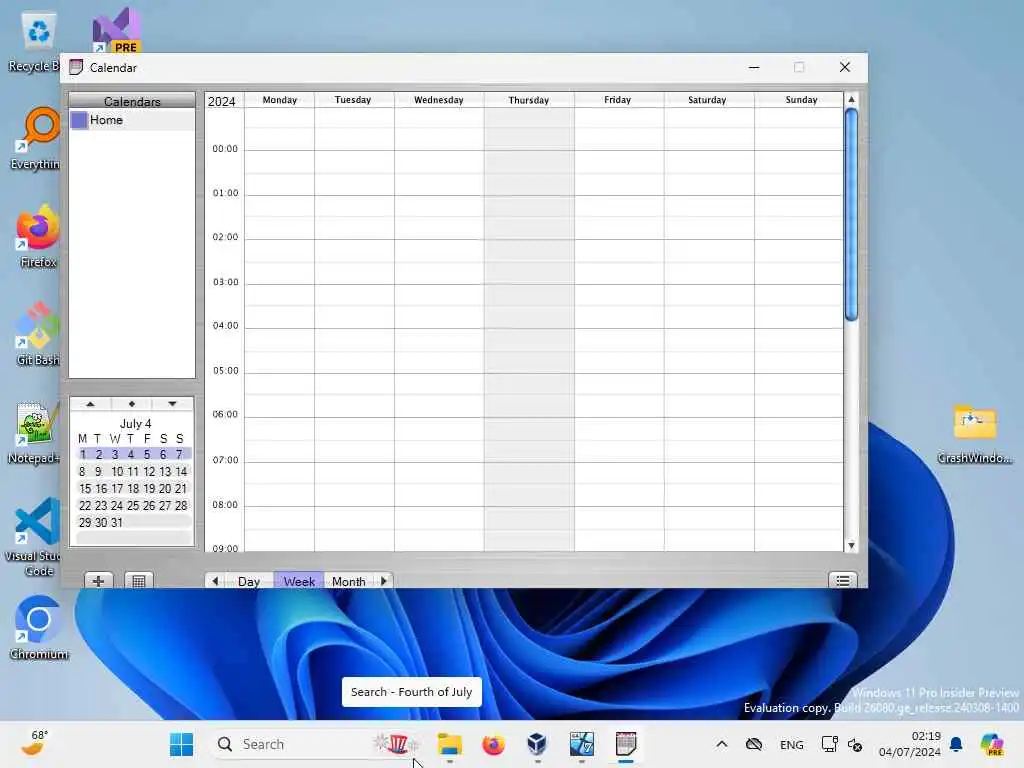Click the Home calendar purple color swatch
Screen dimensions: 1024x768
(79, 120)
